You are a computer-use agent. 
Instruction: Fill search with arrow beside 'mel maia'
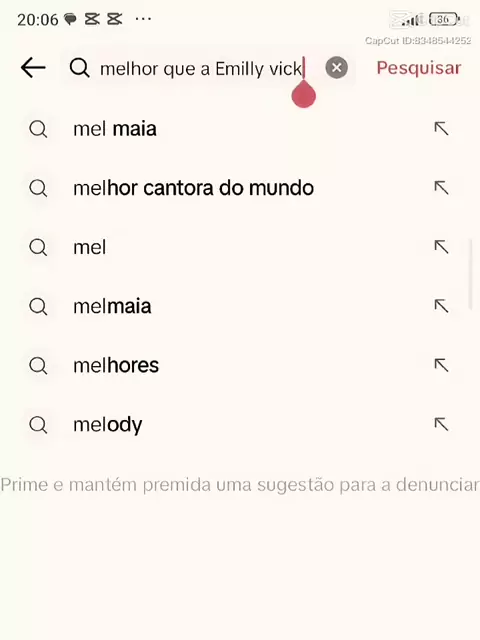(441, 129)
